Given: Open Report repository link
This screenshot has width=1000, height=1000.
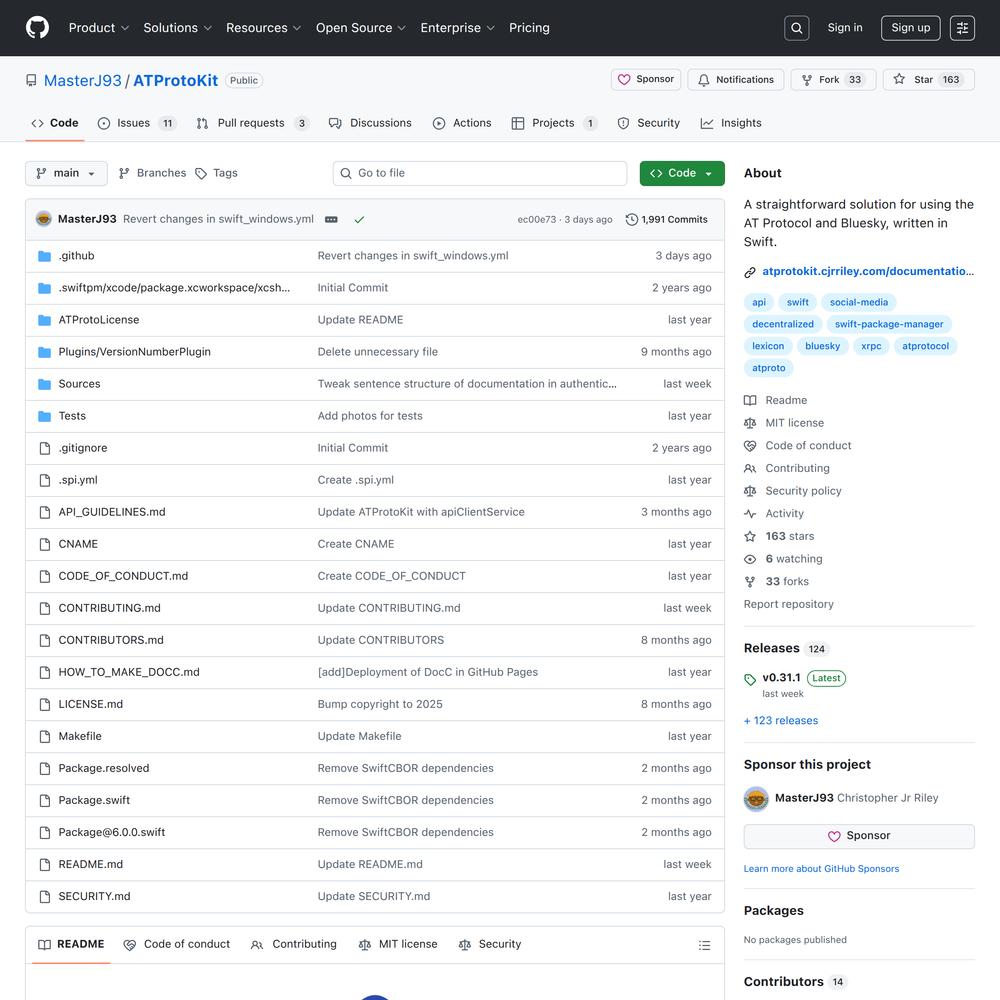Looking at the screenshot, I should click(x=788, y=604).
